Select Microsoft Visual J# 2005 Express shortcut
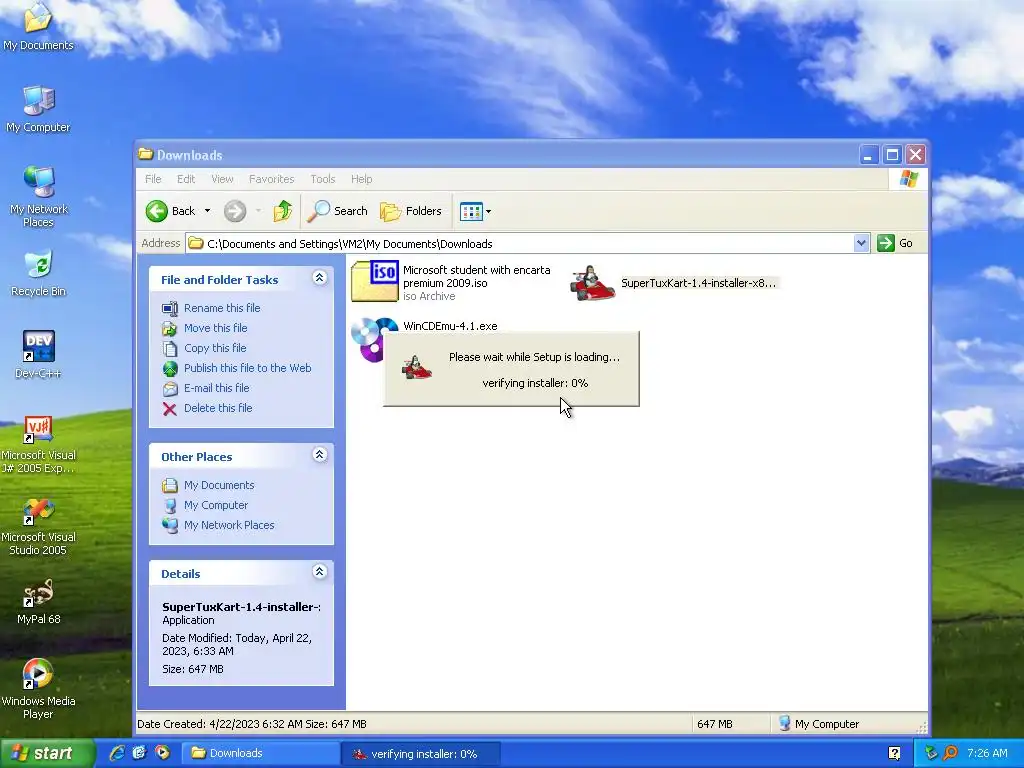This screenshot has height=768, width=1024. (x=38, y=444)
